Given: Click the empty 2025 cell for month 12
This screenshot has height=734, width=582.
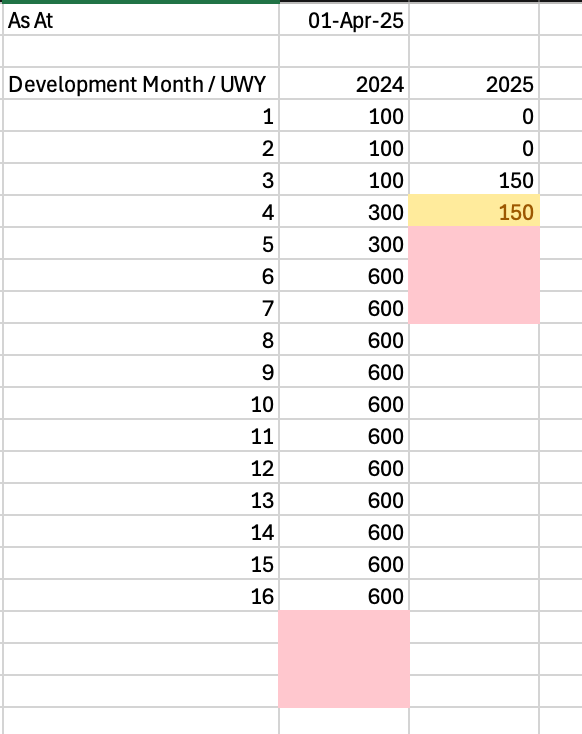Looking at the screenshot, I should click(x=474, y=468).
